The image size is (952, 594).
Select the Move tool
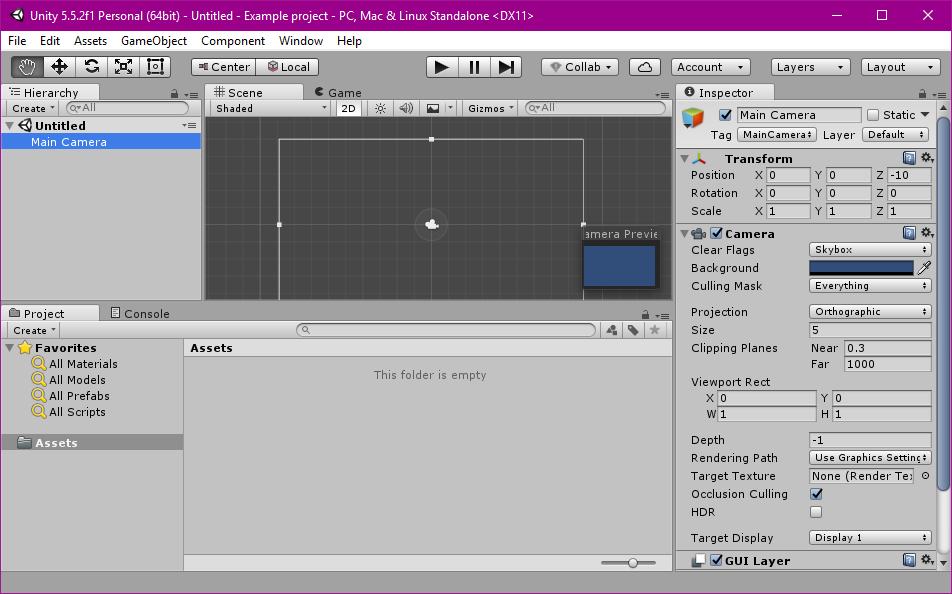(x=60, y=67)
